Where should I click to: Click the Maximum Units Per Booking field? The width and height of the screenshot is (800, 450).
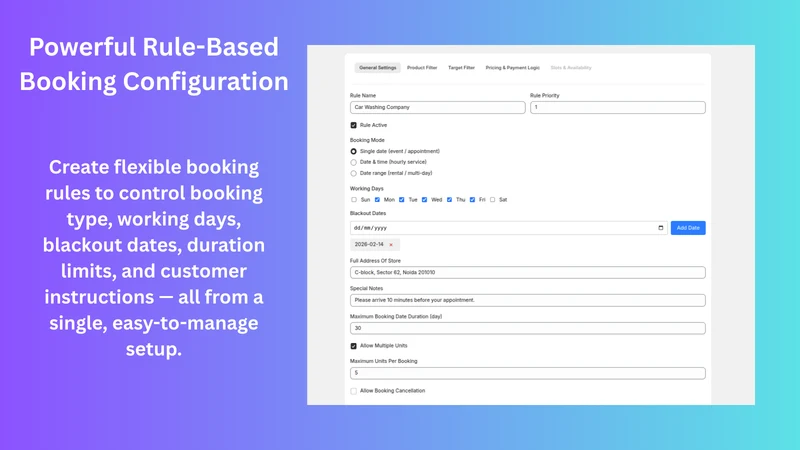tap(528, 373)
